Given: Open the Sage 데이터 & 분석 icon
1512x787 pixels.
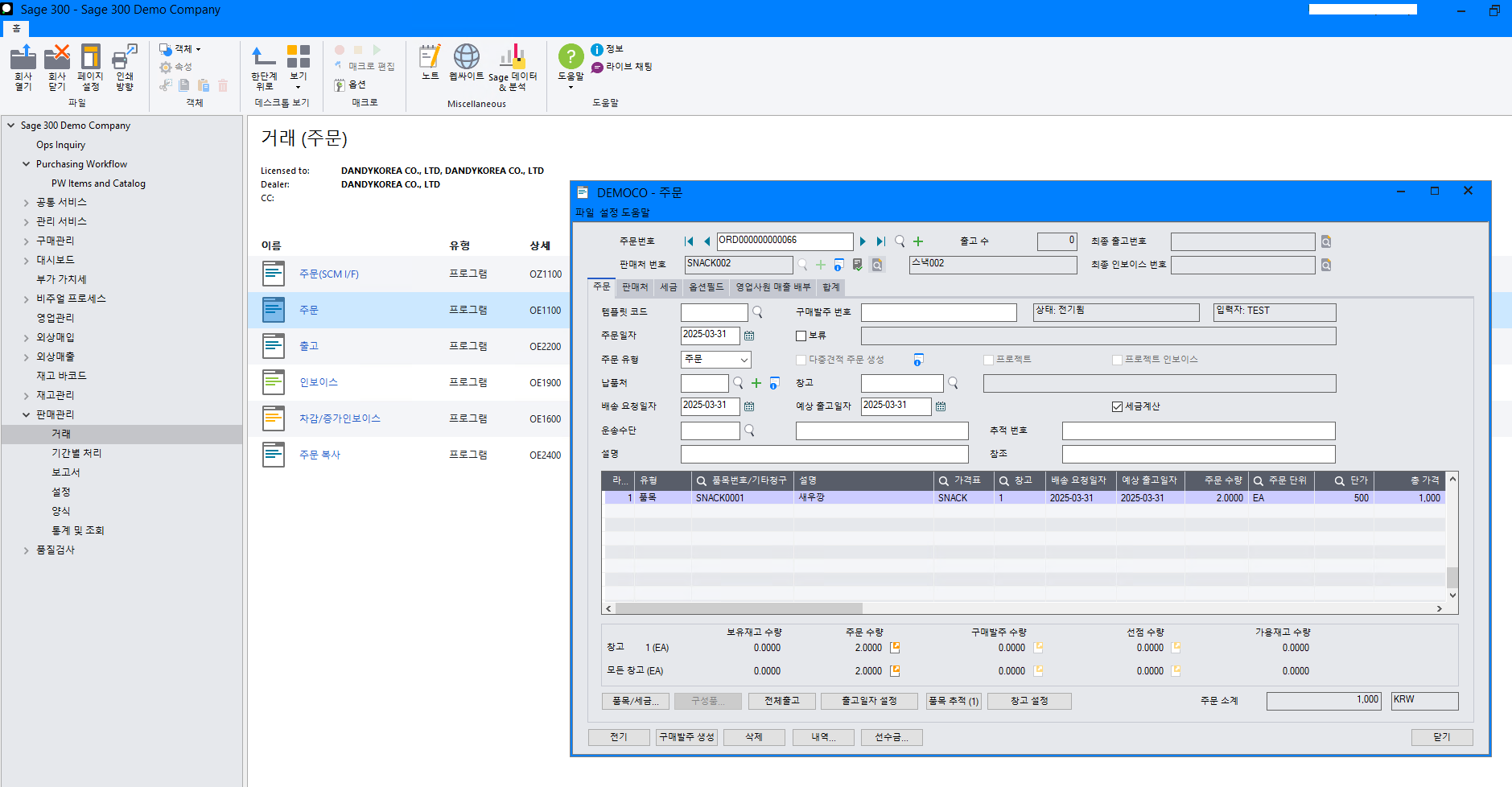Looking at the screenshot, I should click(x=513, y=67).
